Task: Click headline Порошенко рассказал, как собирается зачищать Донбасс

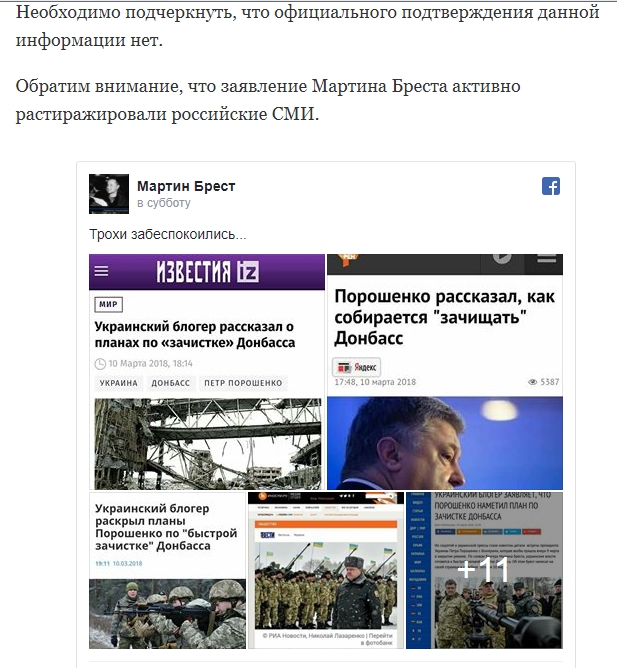Action: 444,317
